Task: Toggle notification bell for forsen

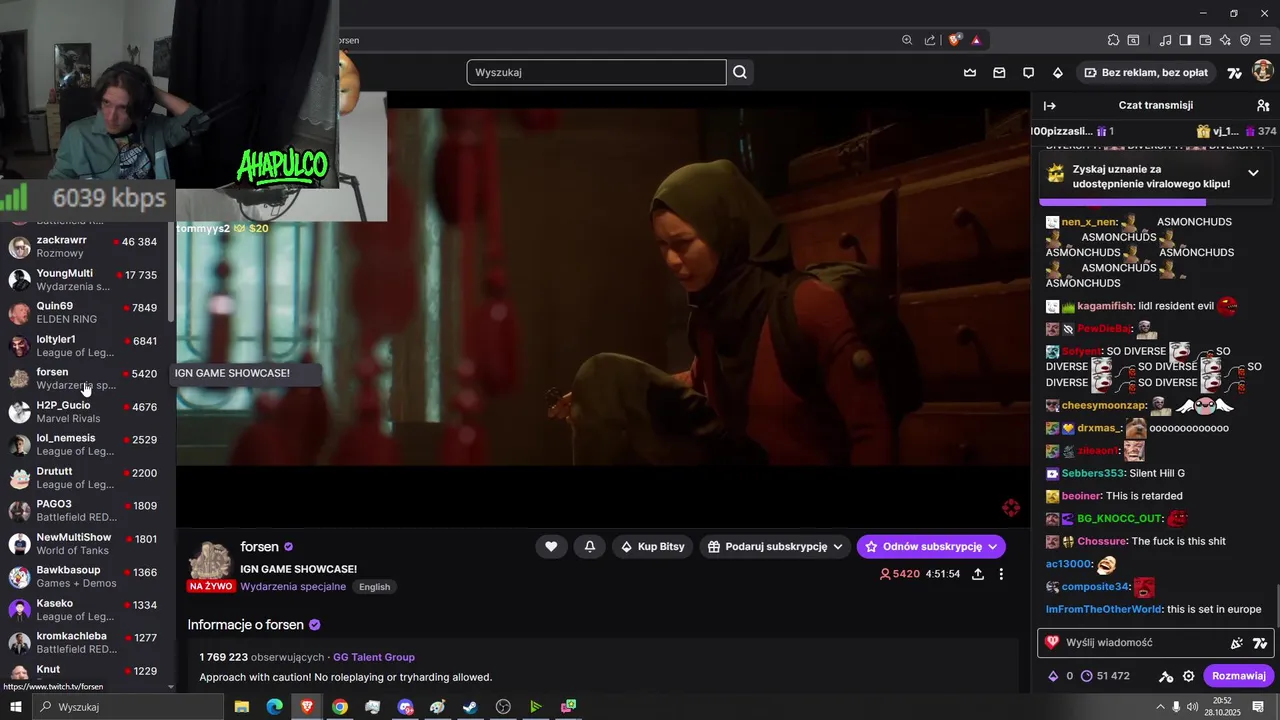Action: 590,546
